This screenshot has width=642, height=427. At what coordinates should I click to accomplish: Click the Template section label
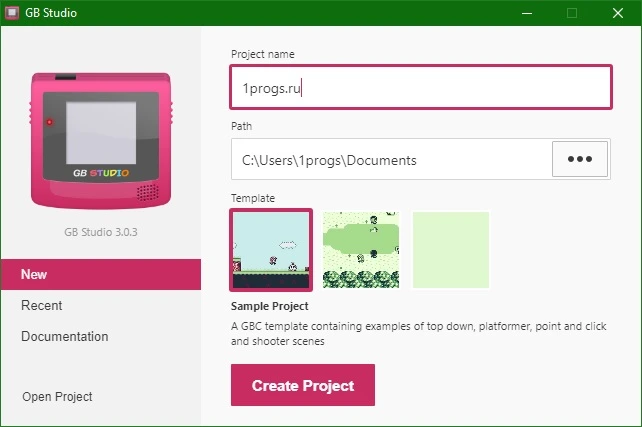253,198
